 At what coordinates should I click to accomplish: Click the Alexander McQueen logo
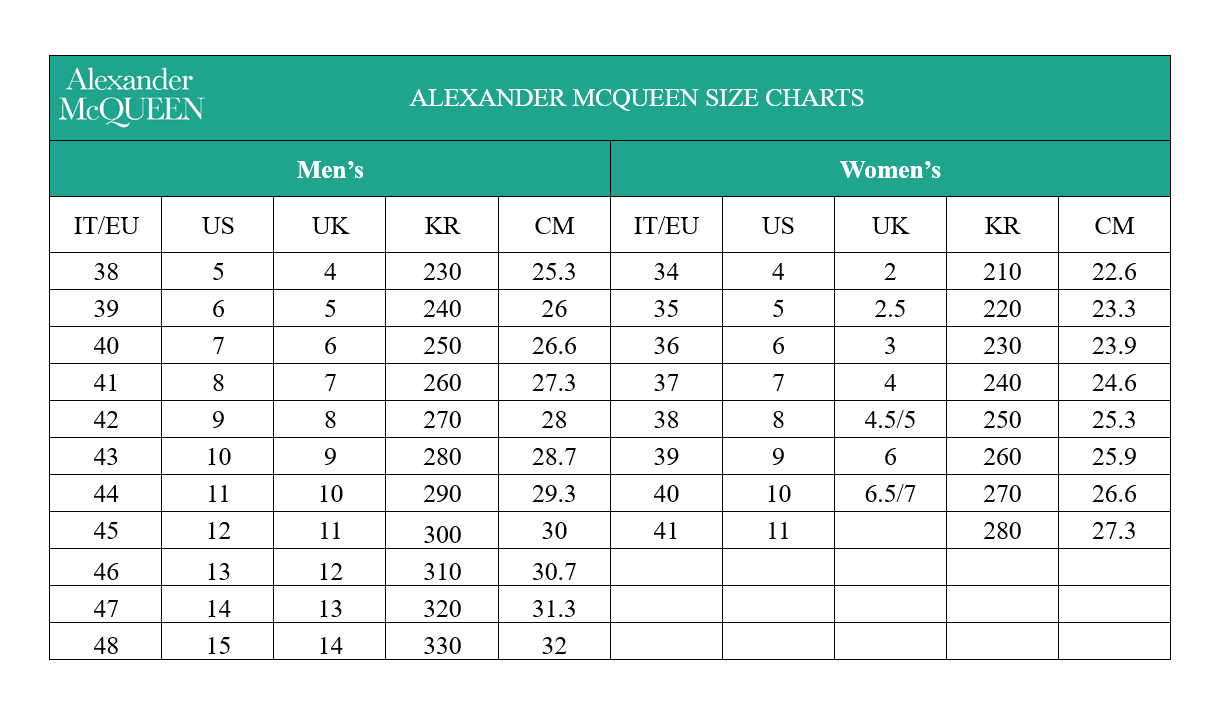click(131, 96)
